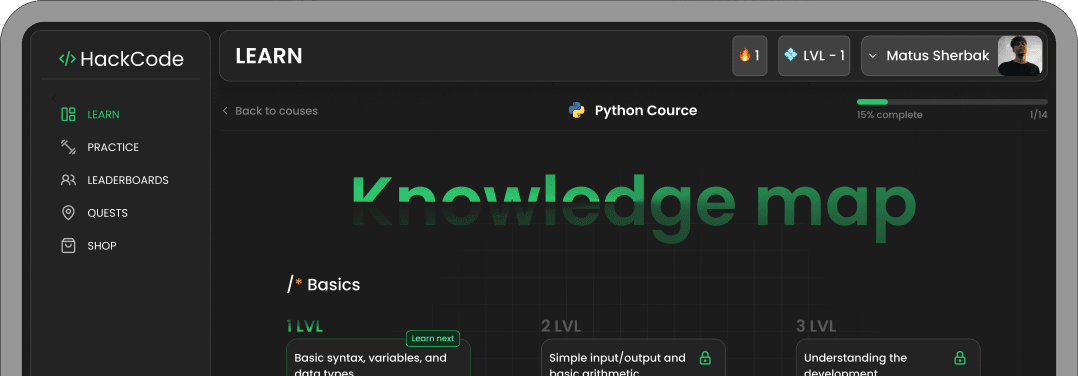Click the Practice dumbbell icon

[x=68, y=147]
